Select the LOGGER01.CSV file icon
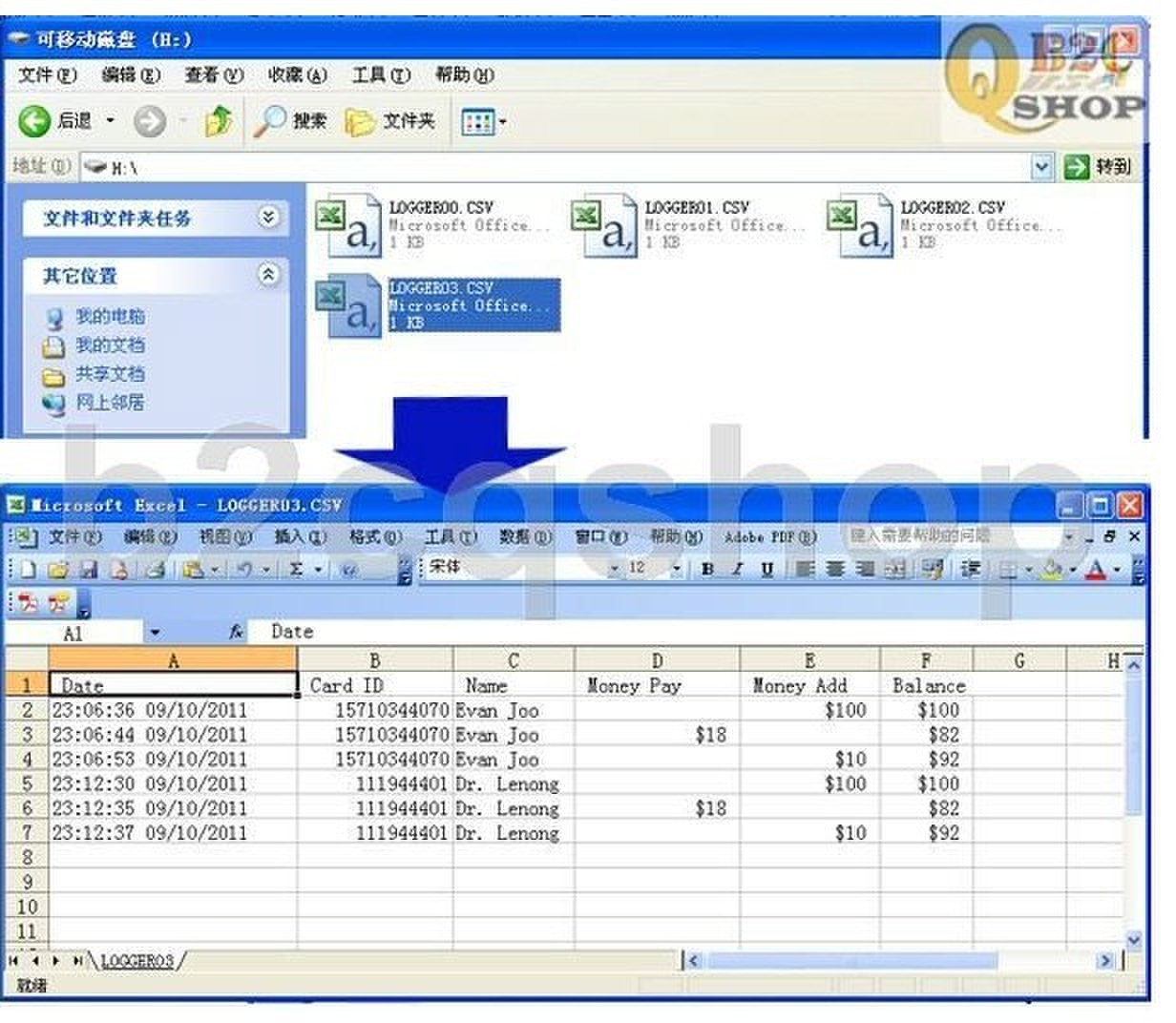 [x=603, y=226]
